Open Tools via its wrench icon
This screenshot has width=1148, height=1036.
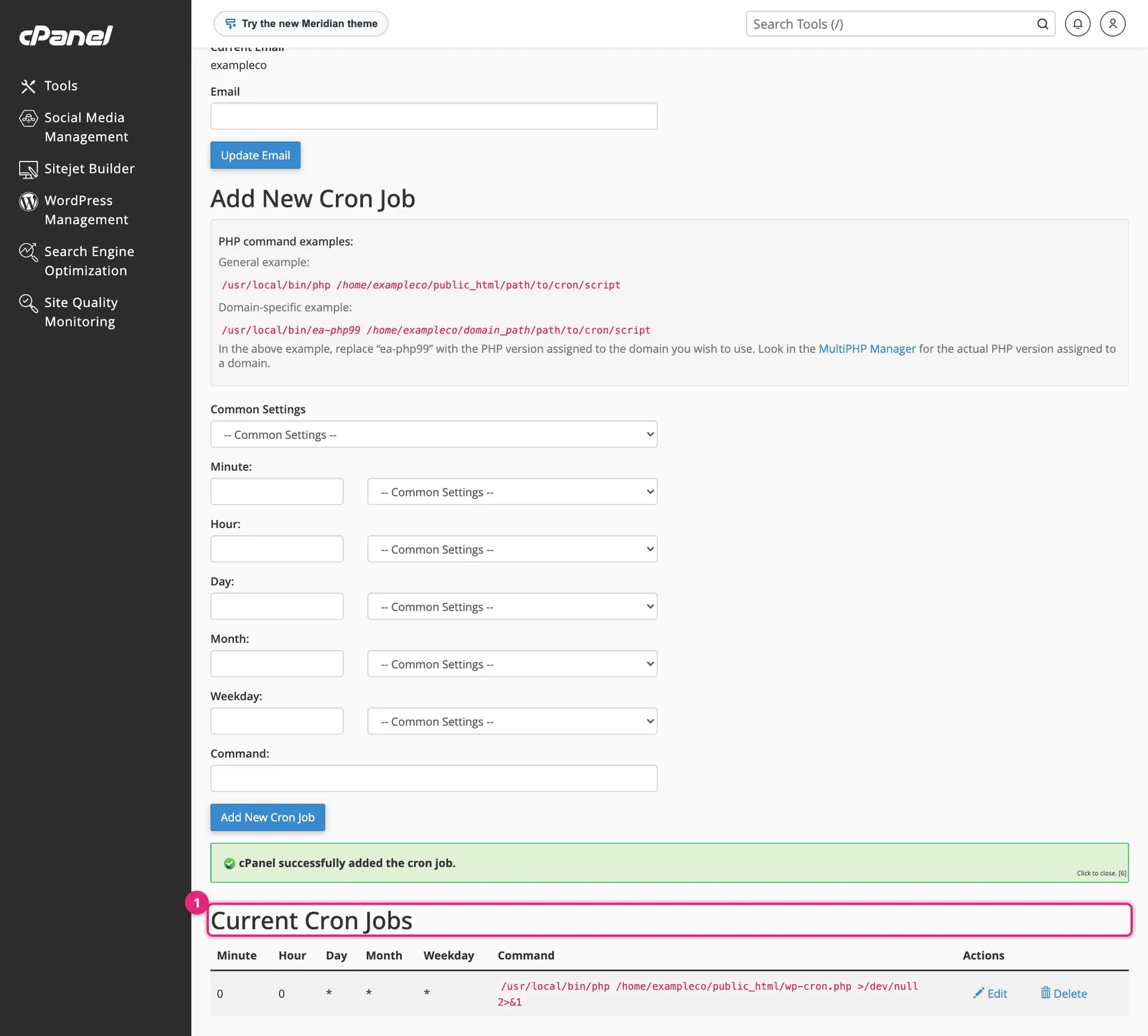click(x=28, y=86)
